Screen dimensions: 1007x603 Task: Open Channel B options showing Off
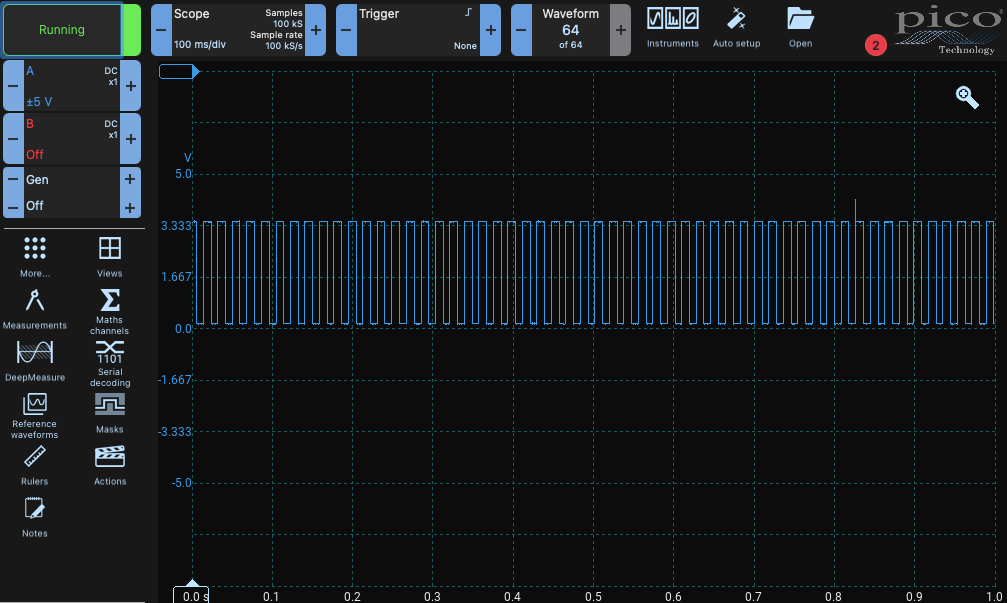[72, 139]
